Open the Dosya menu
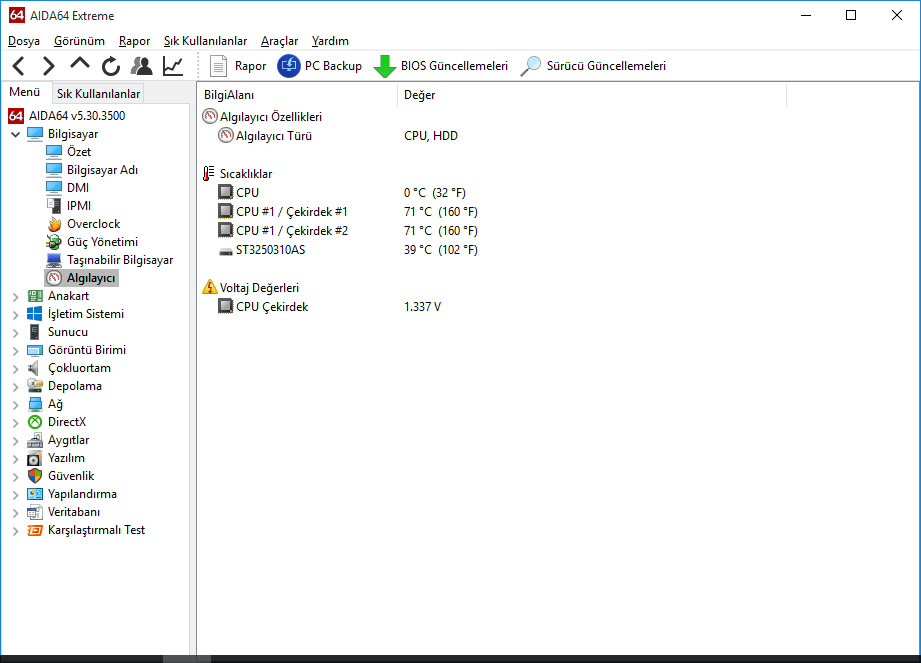 coord(23,41)
